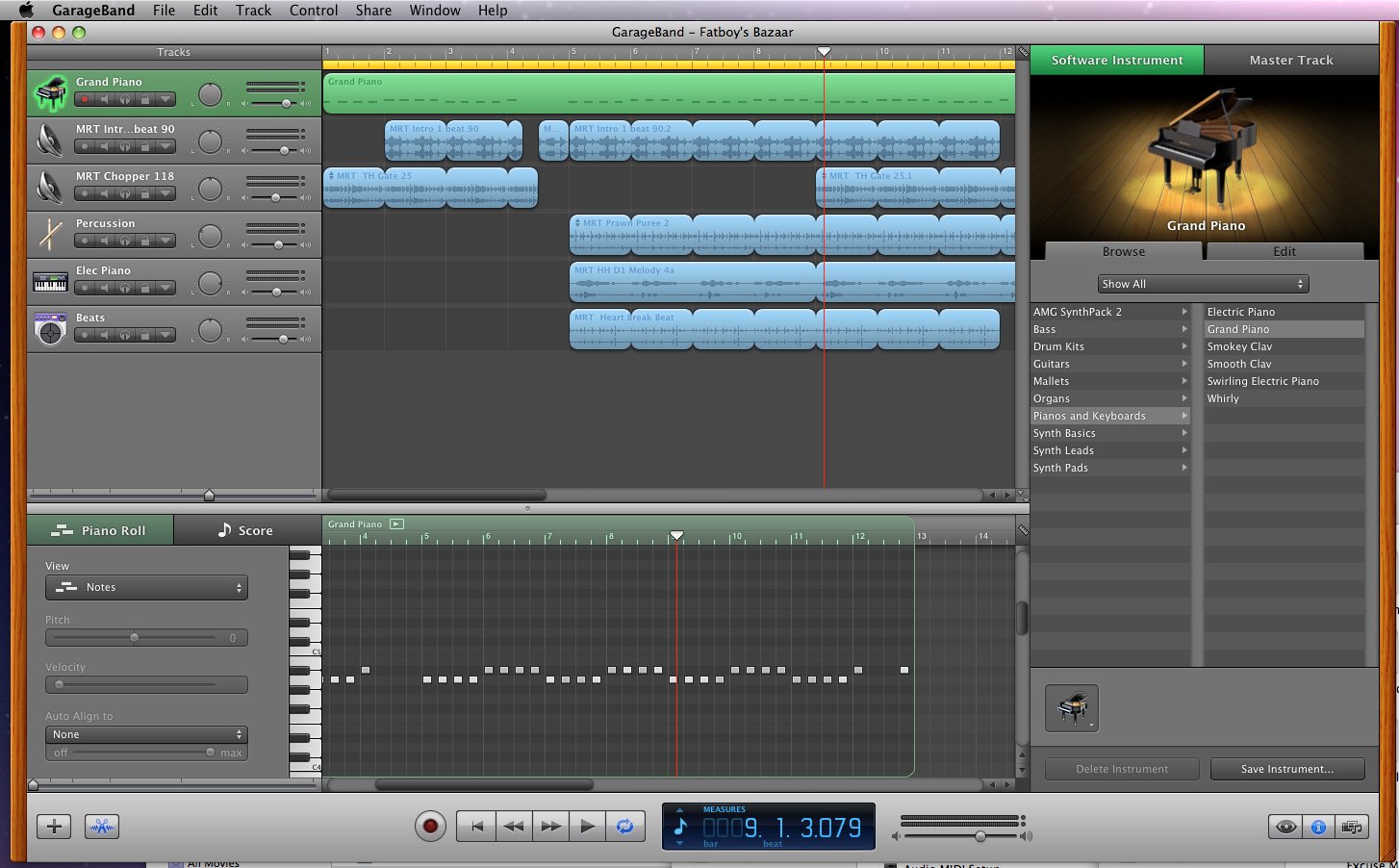1399x868 pixels.
Task: Expand automation arrow on MRT Chopper 118 track
Action: [165, 193]
